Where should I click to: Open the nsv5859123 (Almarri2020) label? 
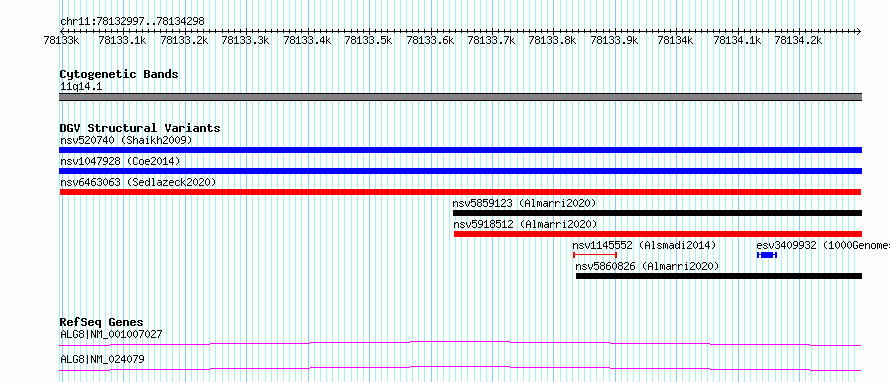pos(524,203)
